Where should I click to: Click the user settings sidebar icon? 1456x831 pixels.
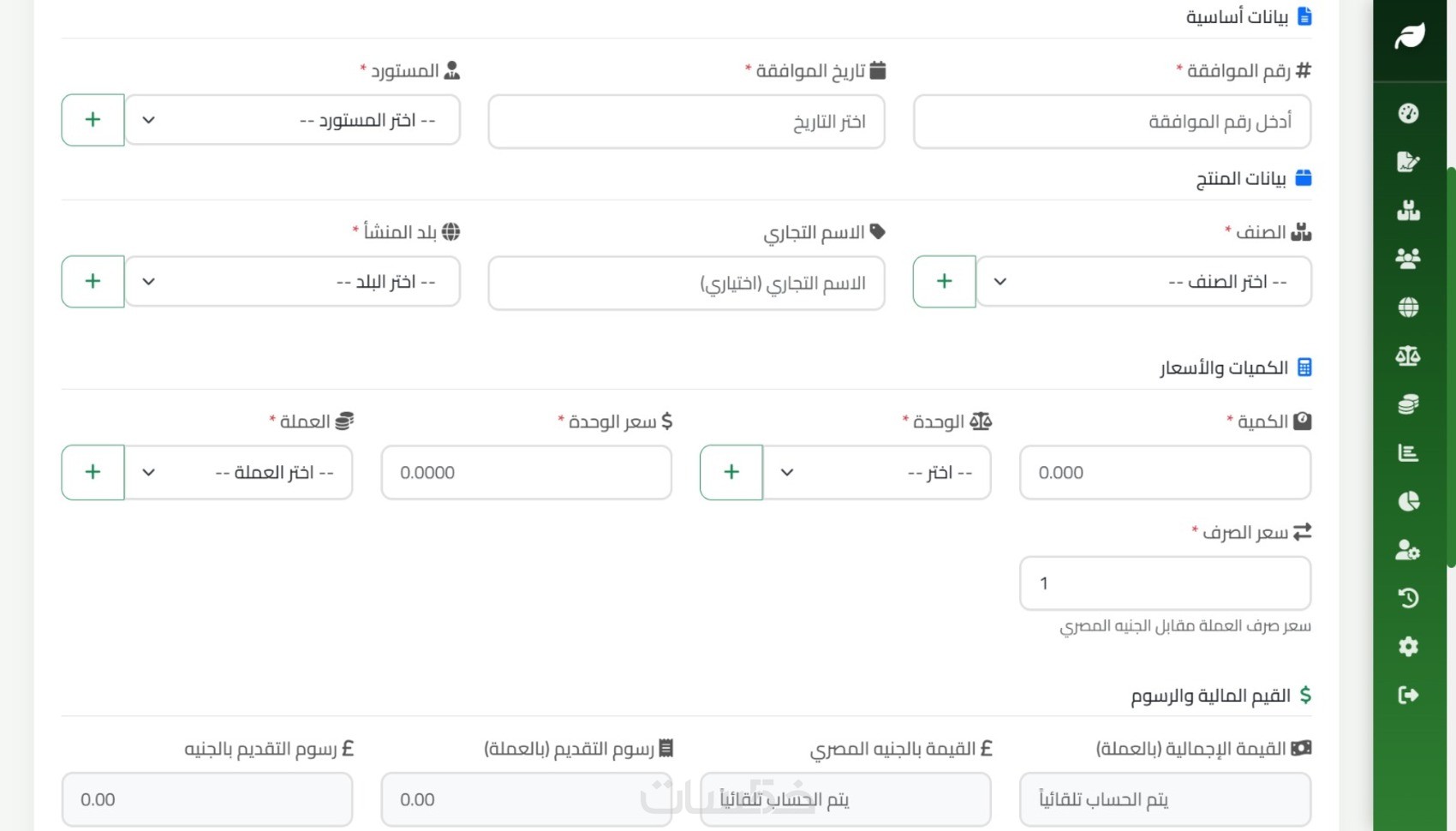tap(1408, 549)
